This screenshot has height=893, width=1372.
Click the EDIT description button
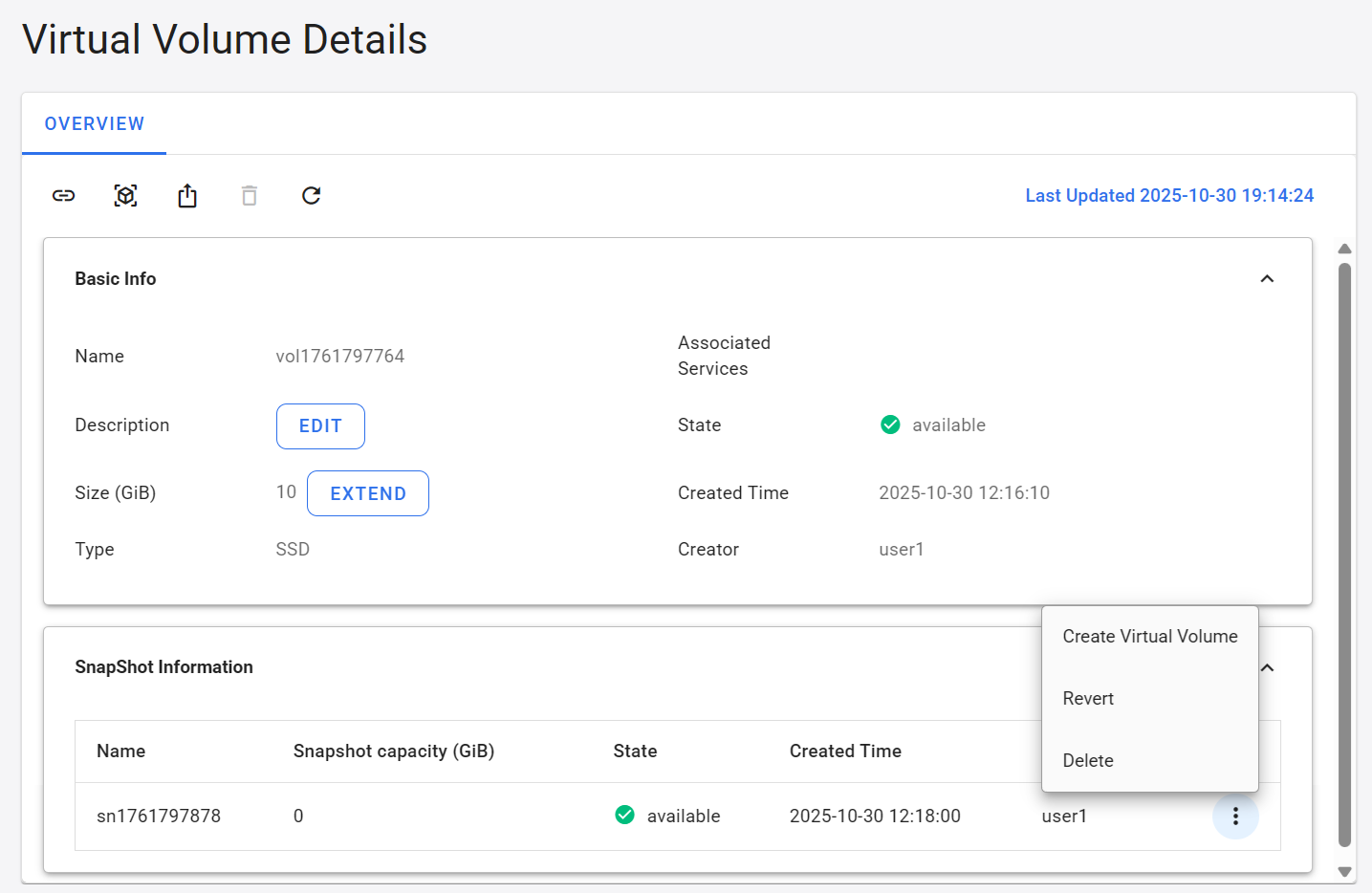click(x=320, y=425)
